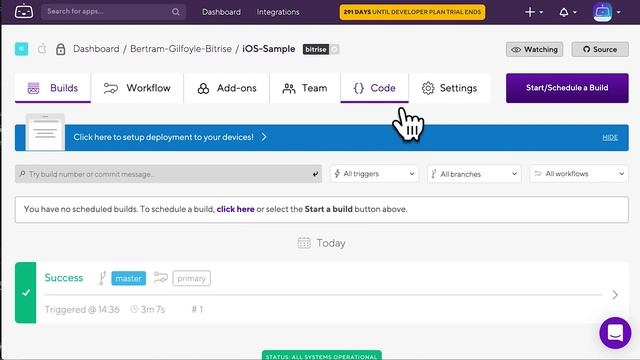640x360 pixels.
Task: Click the branch icon before master
Action: point(102,278)
